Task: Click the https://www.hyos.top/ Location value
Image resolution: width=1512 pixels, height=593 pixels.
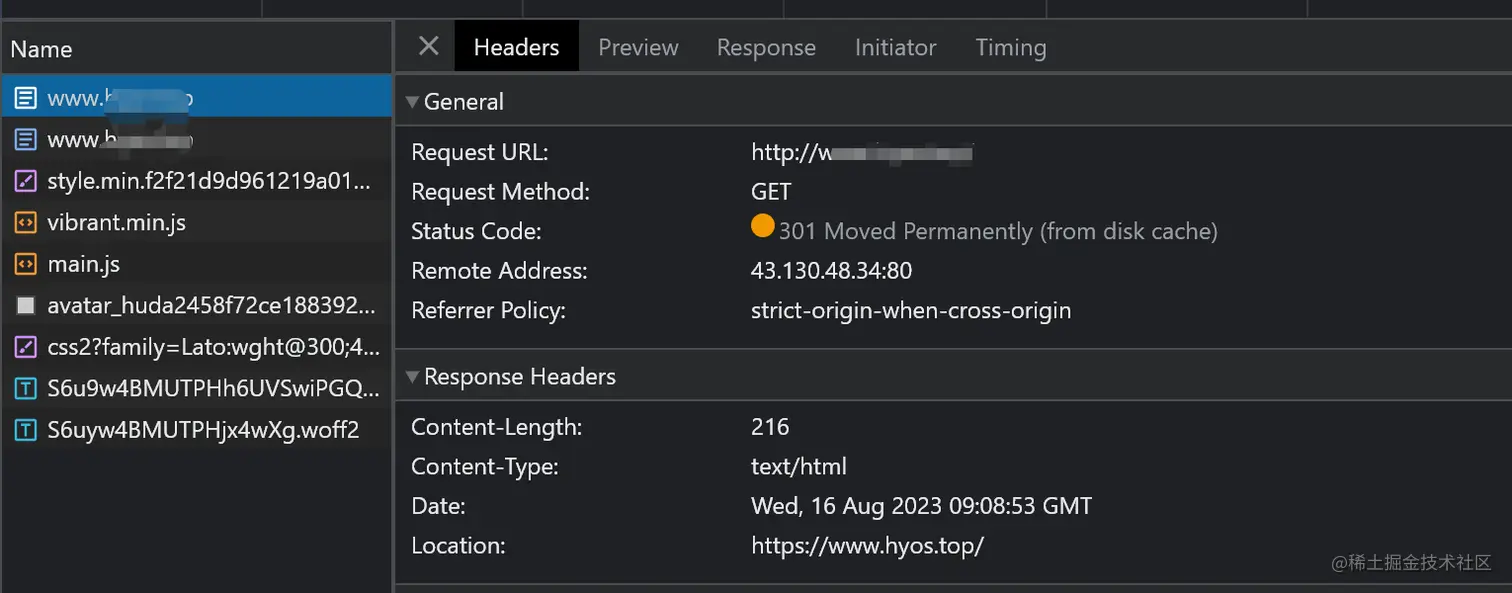Action: 867,546
